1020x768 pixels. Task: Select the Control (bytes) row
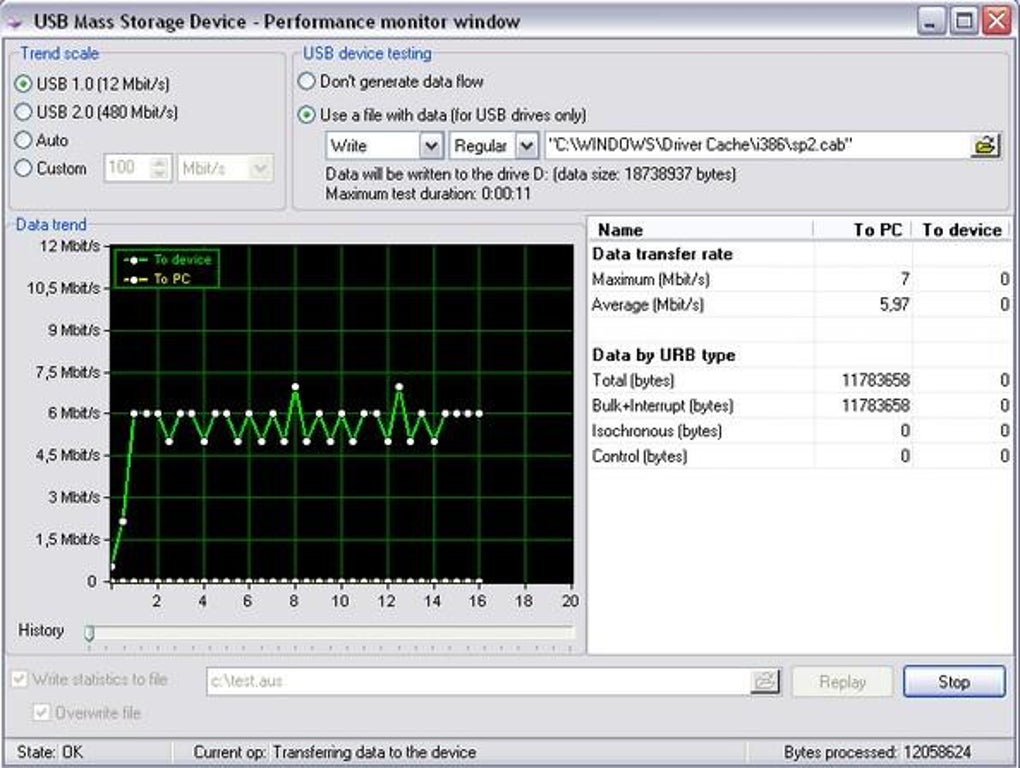(800, 457)
